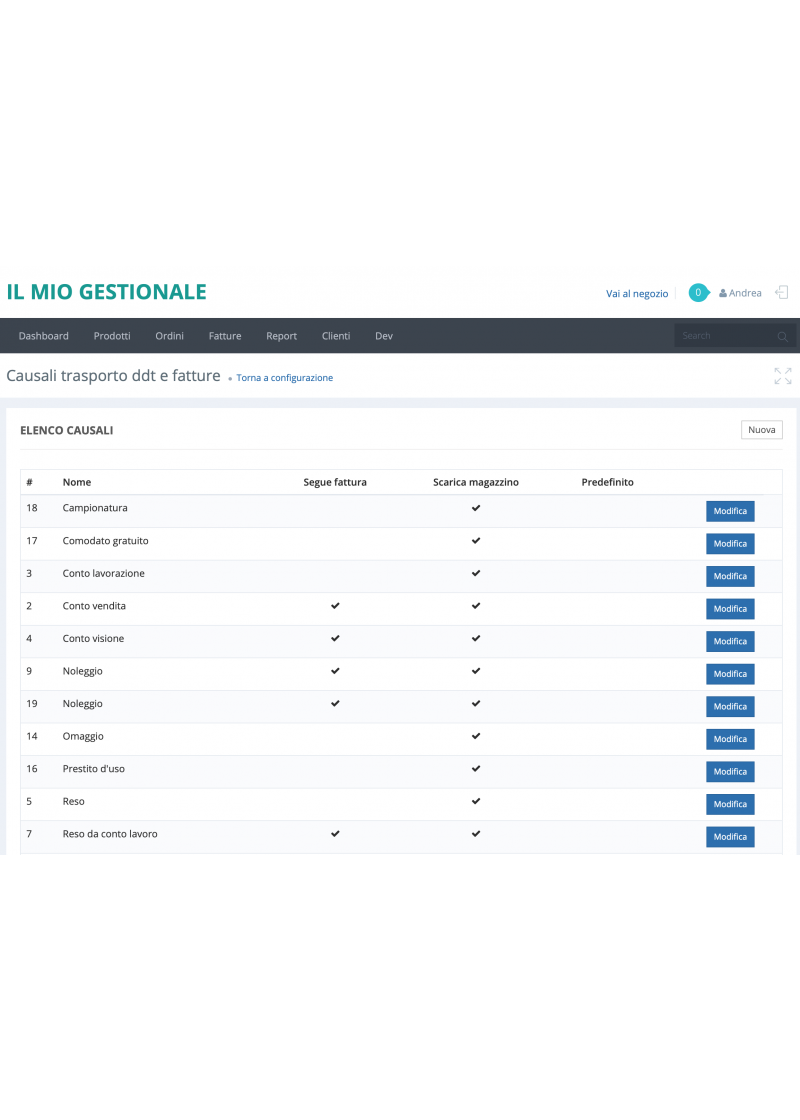This screenshot has height=1120, width=800.
Task: Click the Scarica magazzino checkmark for Prestito d'uso
Action: click(476, 769)
